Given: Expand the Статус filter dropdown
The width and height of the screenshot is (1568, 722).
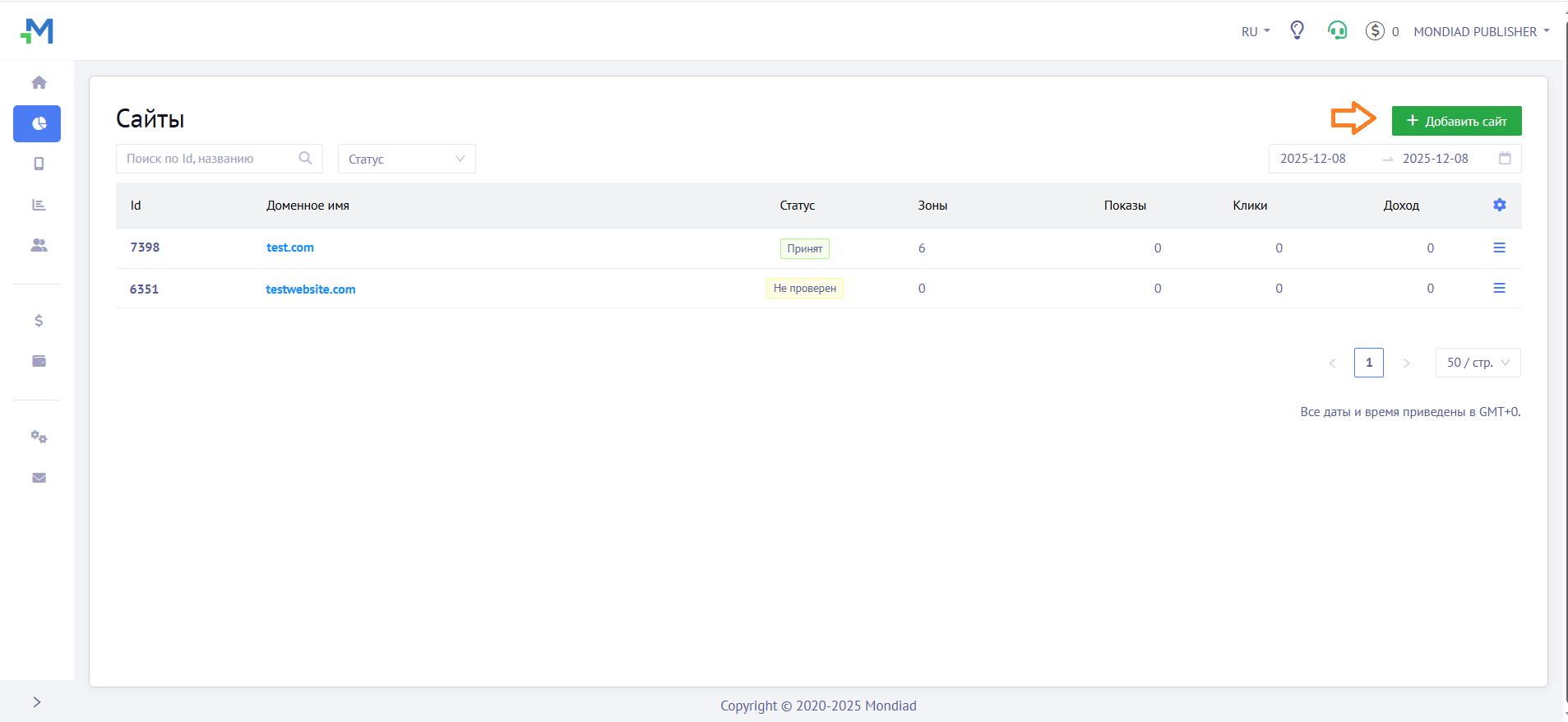Looking at the screenshot, I should 406,159.
